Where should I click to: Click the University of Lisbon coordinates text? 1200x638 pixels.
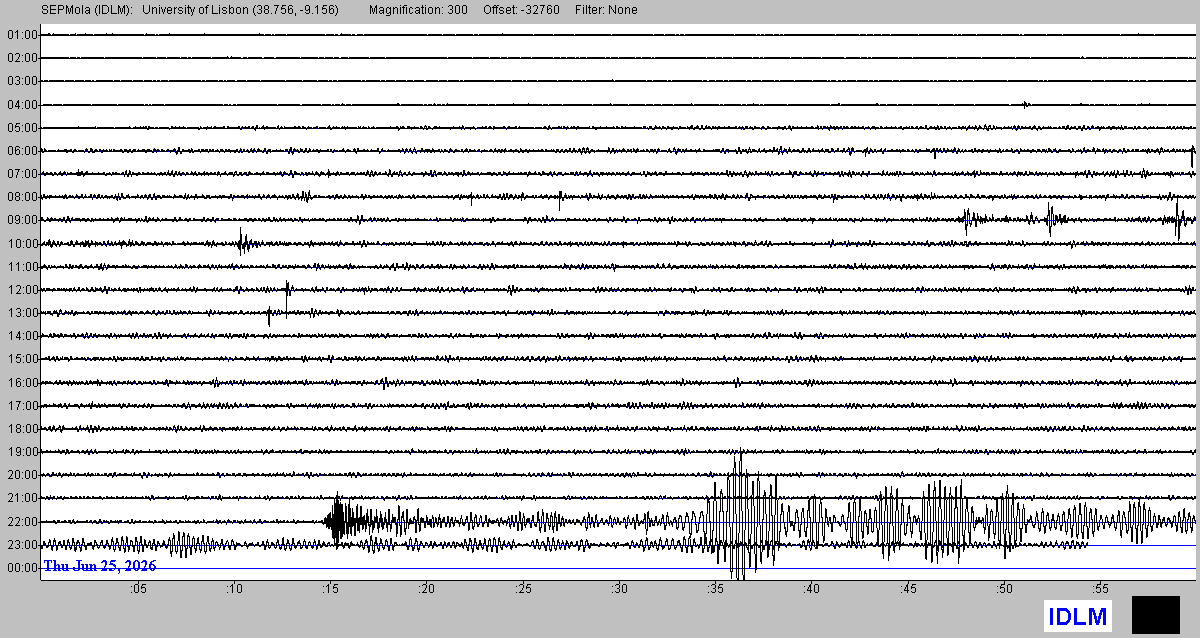point(241,10)
